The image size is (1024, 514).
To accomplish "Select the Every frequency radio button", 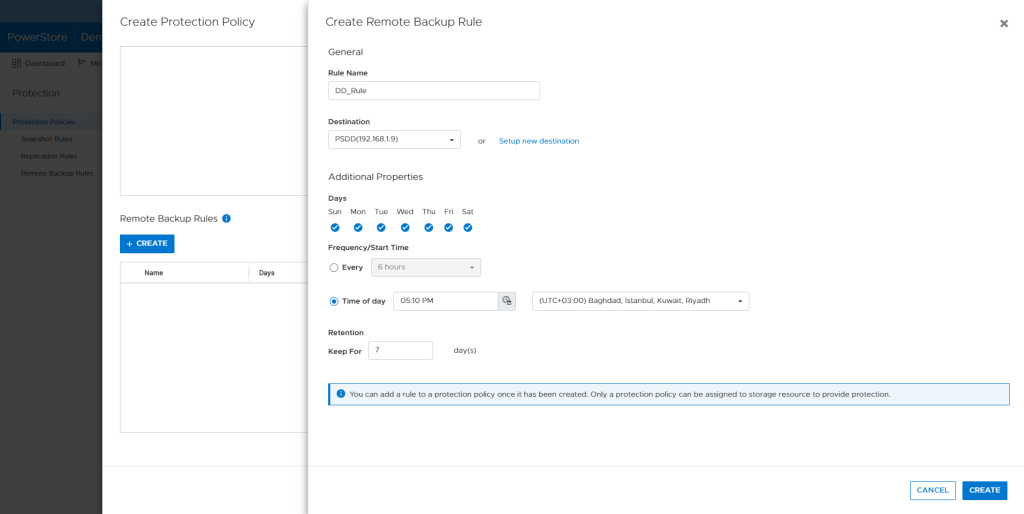I will 334,268.
